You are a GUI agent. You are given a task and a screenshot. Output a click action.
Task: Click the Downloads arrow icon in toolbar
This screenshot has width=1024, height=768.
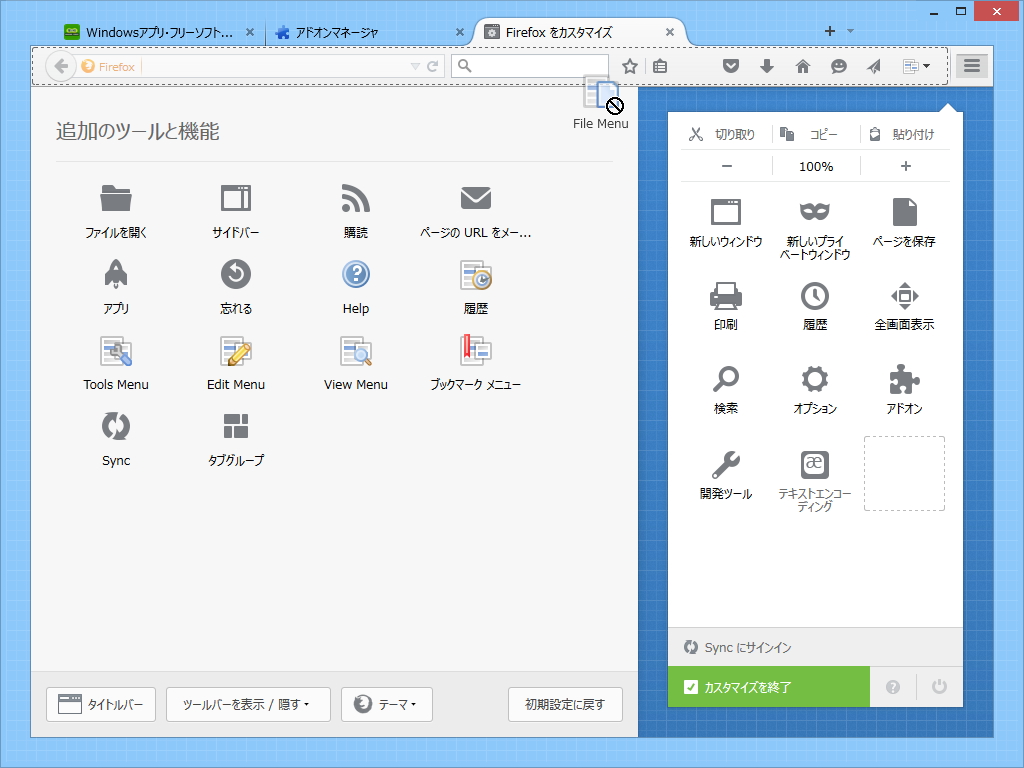pyautogui.click(x=767, y=66)
